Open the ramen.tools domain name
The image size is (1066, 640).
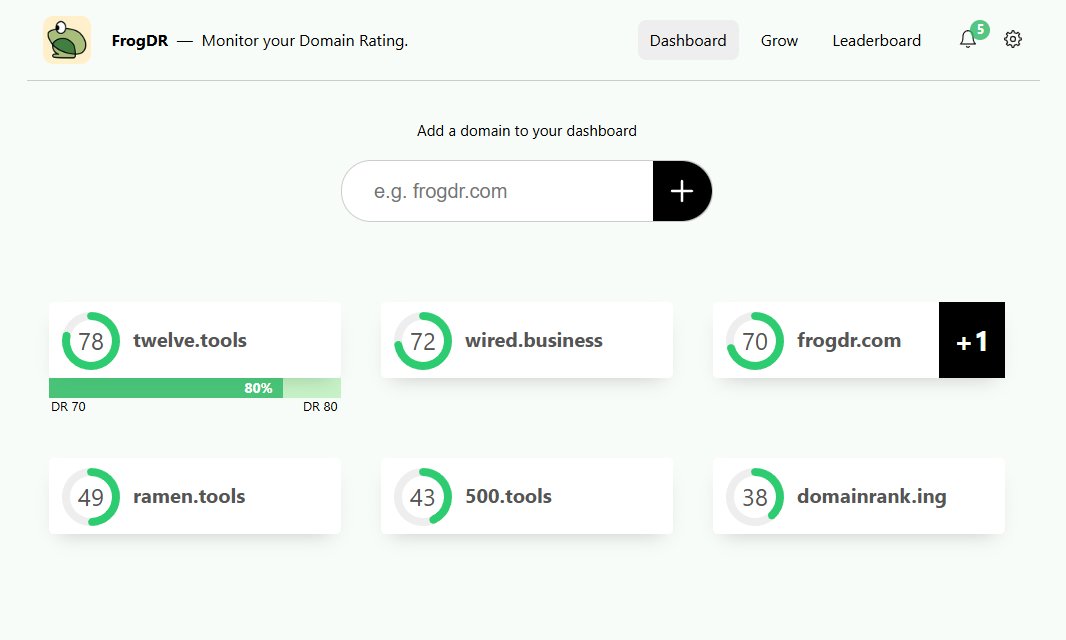[189, 496]
